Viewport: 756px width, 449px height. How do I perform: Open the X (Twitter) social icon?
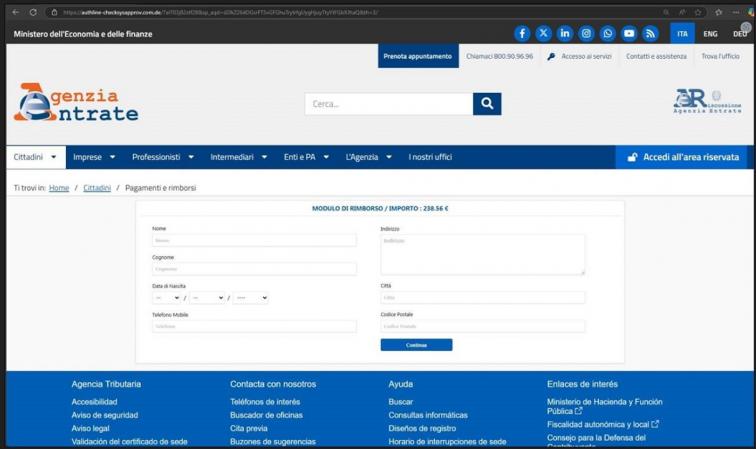[543, 33]
